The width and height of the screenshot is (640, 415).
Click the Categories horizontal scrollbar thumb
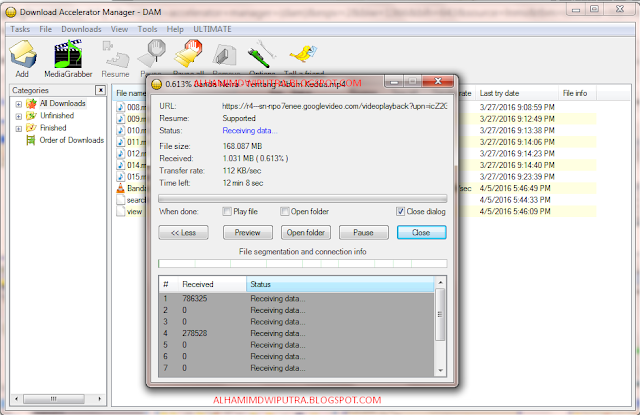coord(54,399)
